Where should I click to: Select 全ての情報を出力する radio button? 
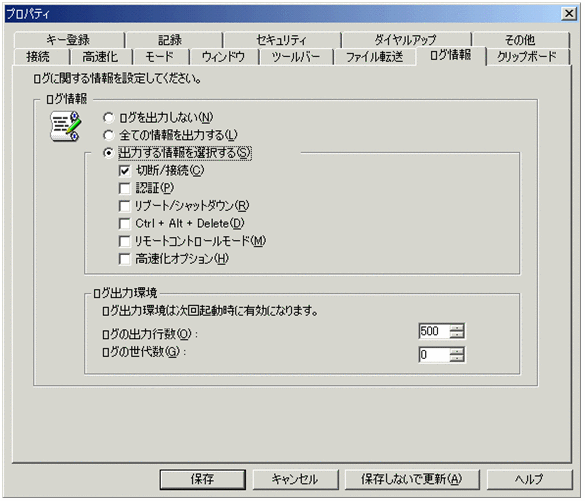[x=109, y=135]
